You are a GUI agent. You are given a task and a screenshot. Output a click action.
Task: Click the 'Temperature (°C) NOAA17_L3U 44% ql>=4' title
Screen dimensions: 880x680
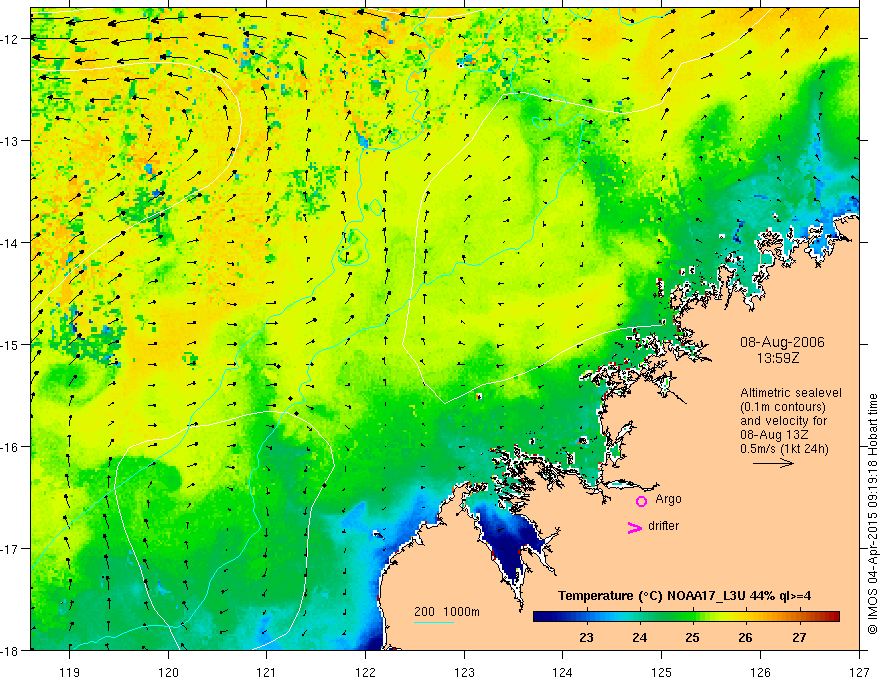click(684, 596)
